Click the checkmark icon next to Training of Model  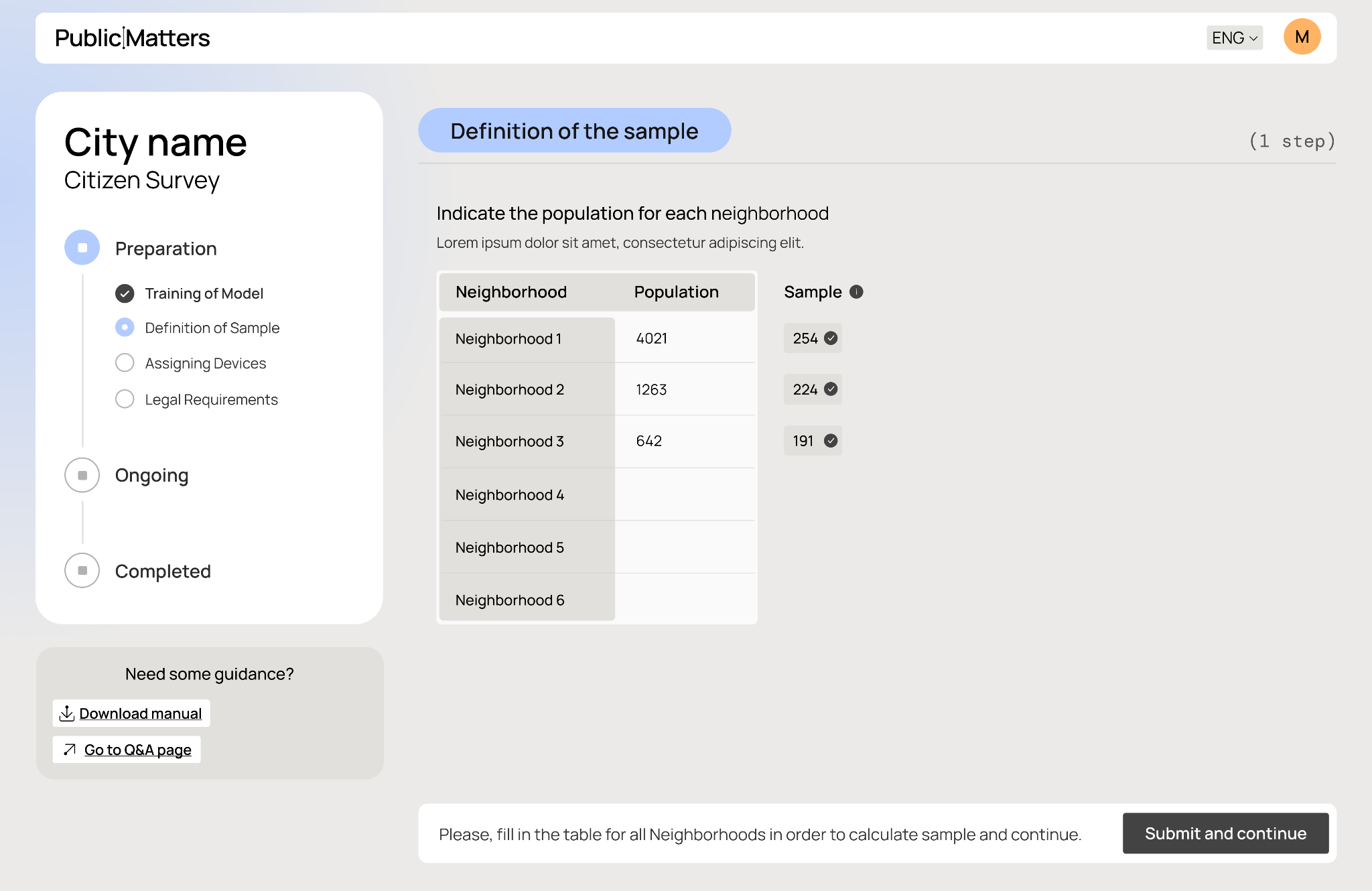(125, 293)
